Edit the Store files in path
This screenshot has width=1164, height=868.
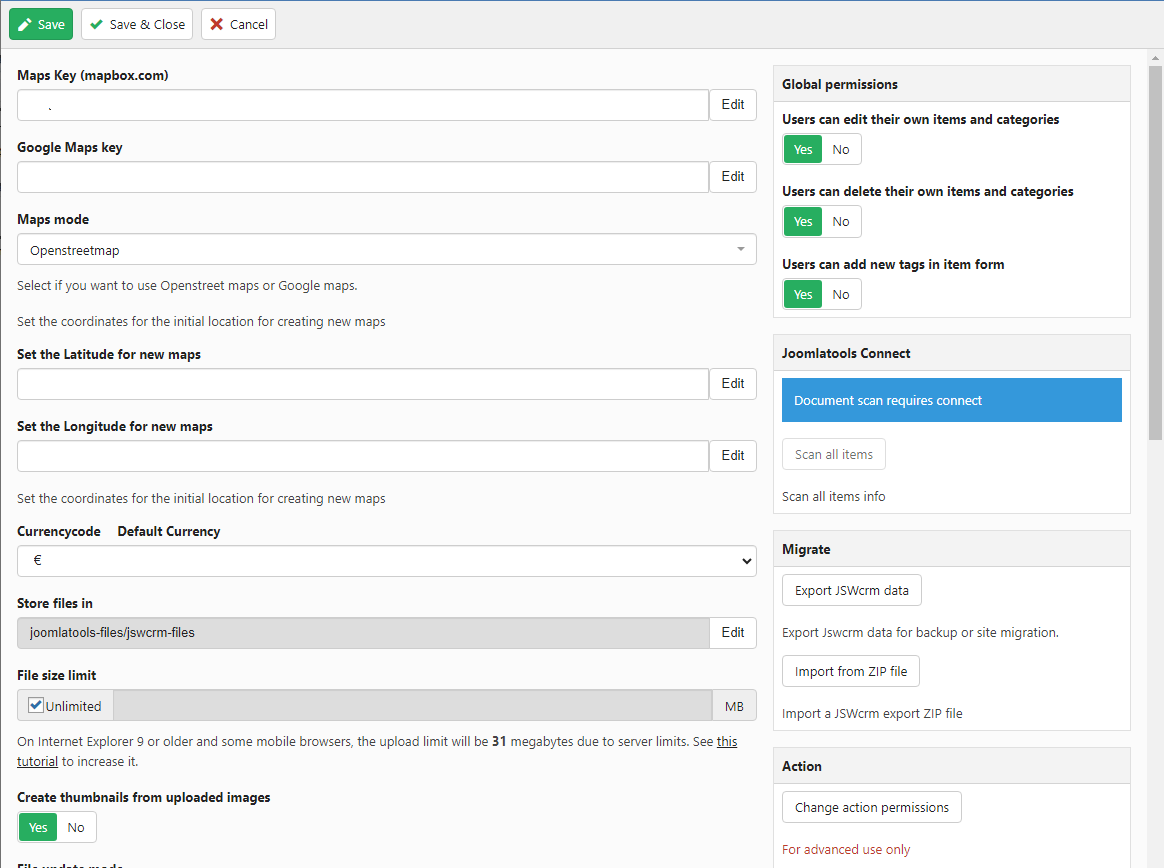point(732,633)
